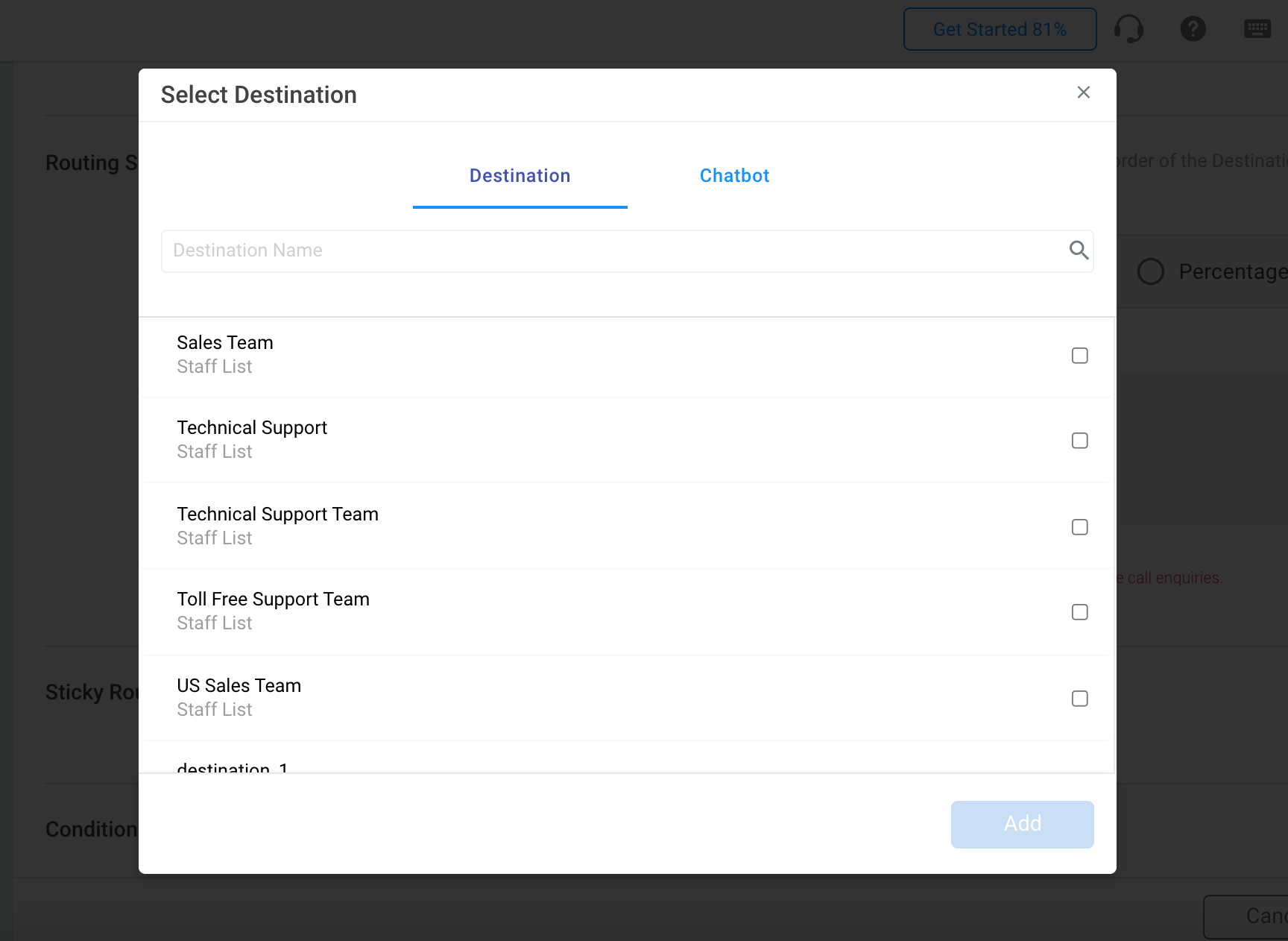Image resolution: width=1288 pixels, height=941 pixels.
Task: Click the Sales Team row name
Action: pos(225,342)
